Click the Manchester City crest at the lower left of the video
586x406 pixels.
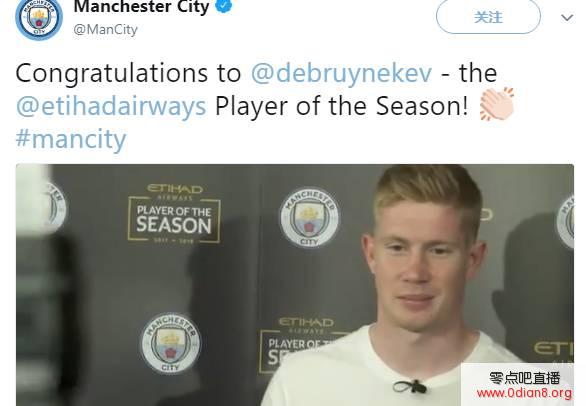170,343
